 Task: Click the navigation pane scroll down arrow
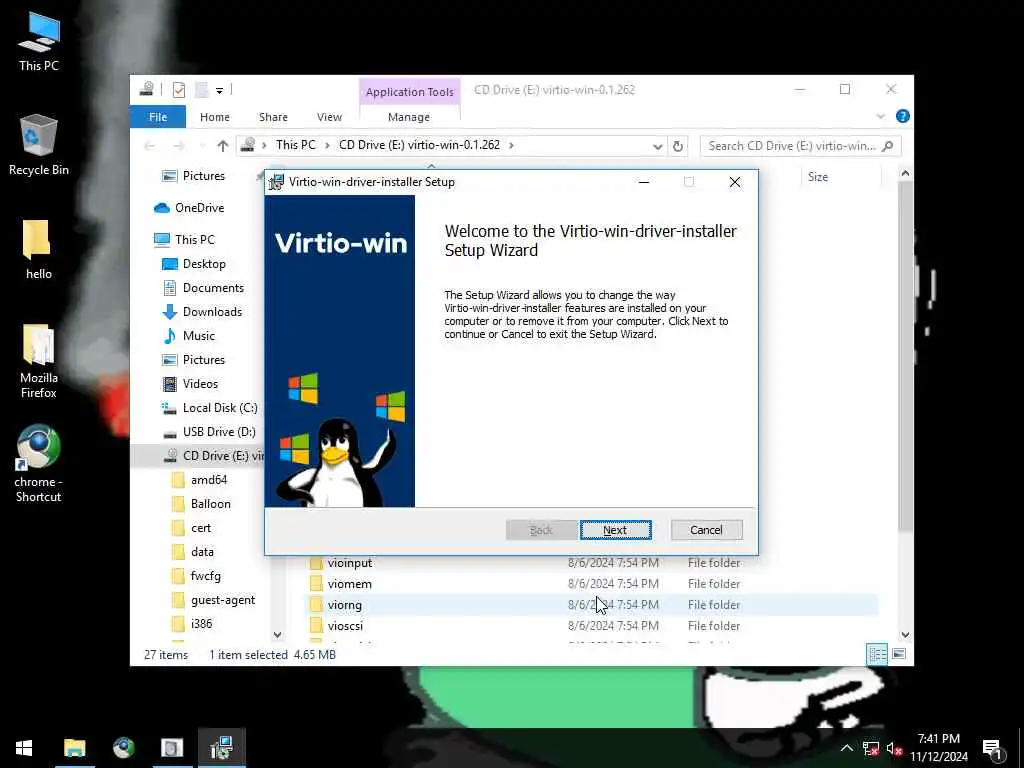point(278,634)
